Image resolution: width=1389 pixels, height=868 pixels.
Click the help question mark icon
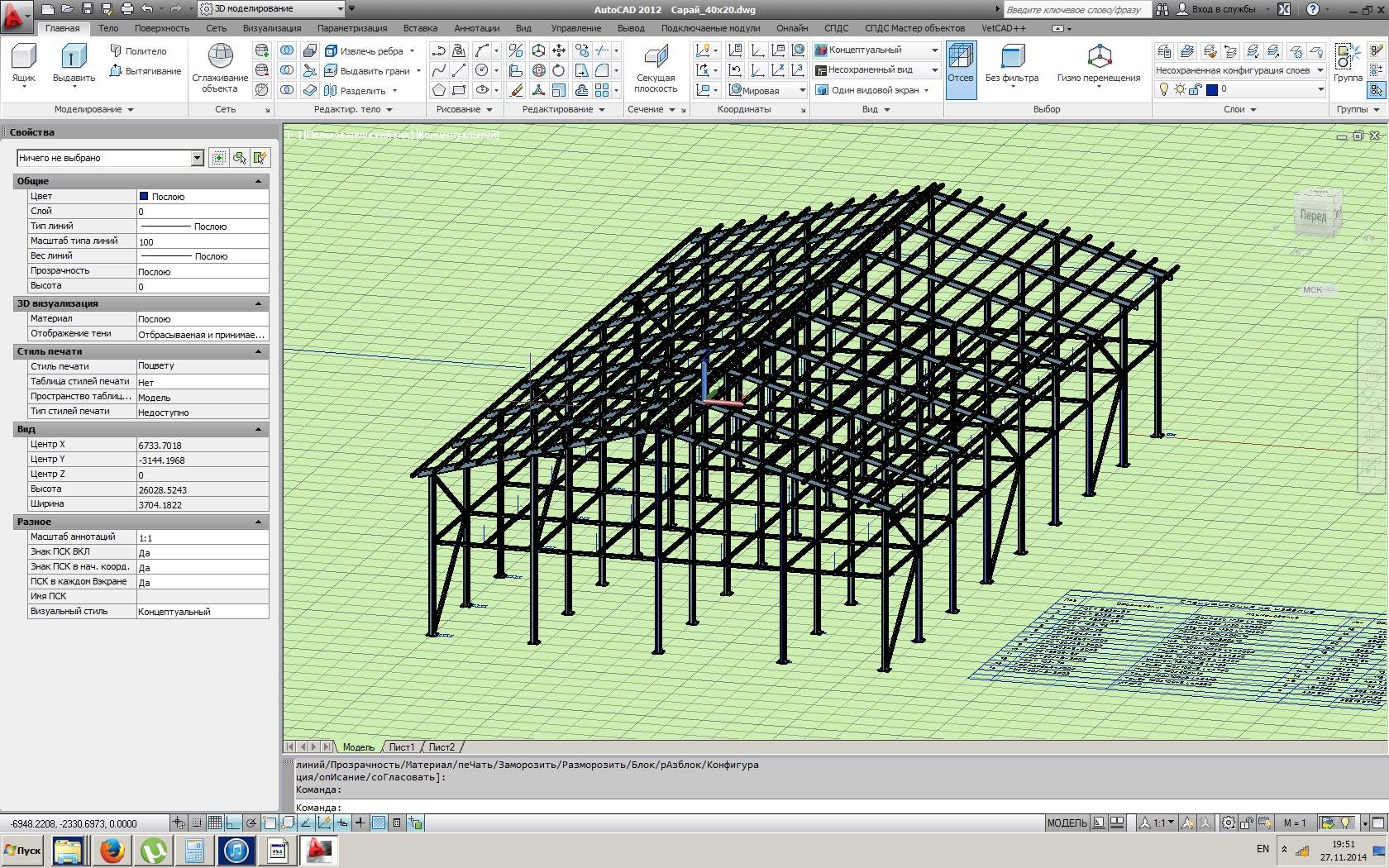(x=1312, y=9)
